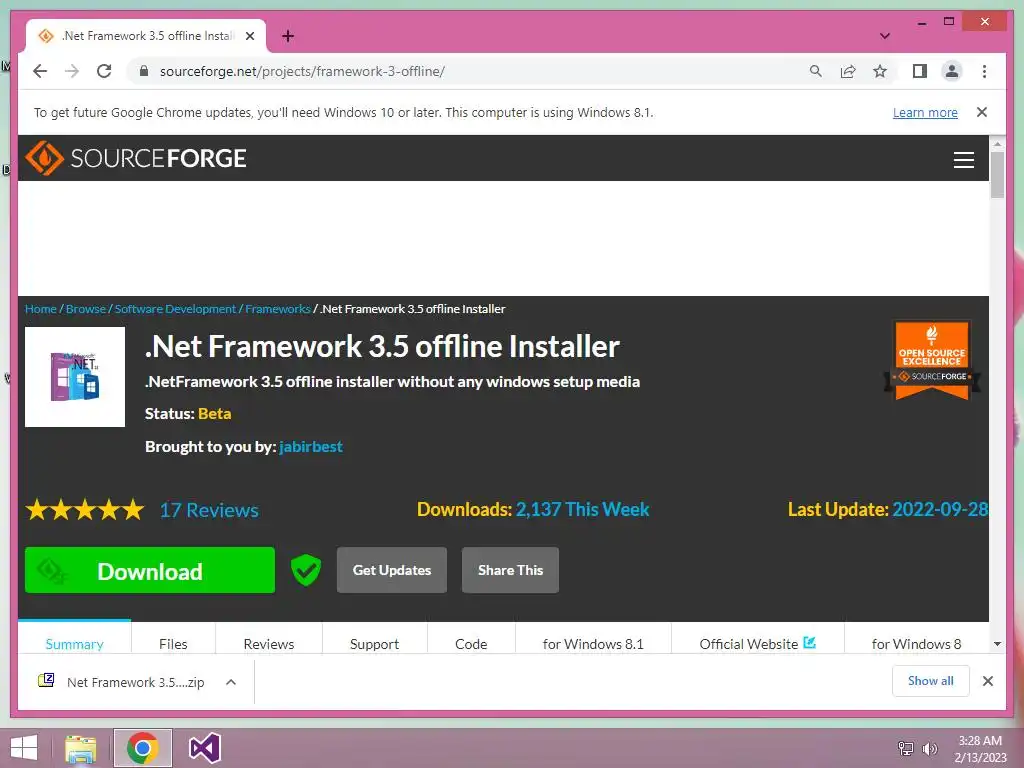Open File Explorer from the taskbar
1024x768 pixels.
(x=81, y=748)
